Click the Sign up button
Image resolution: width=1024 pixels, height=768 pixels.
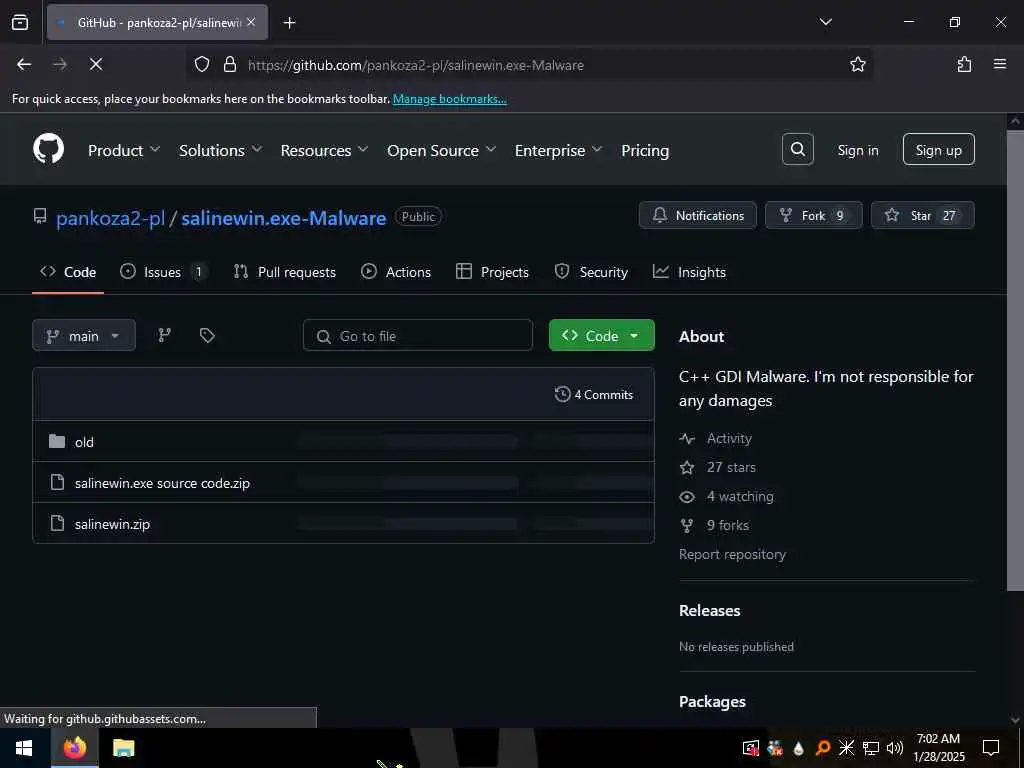938,150
